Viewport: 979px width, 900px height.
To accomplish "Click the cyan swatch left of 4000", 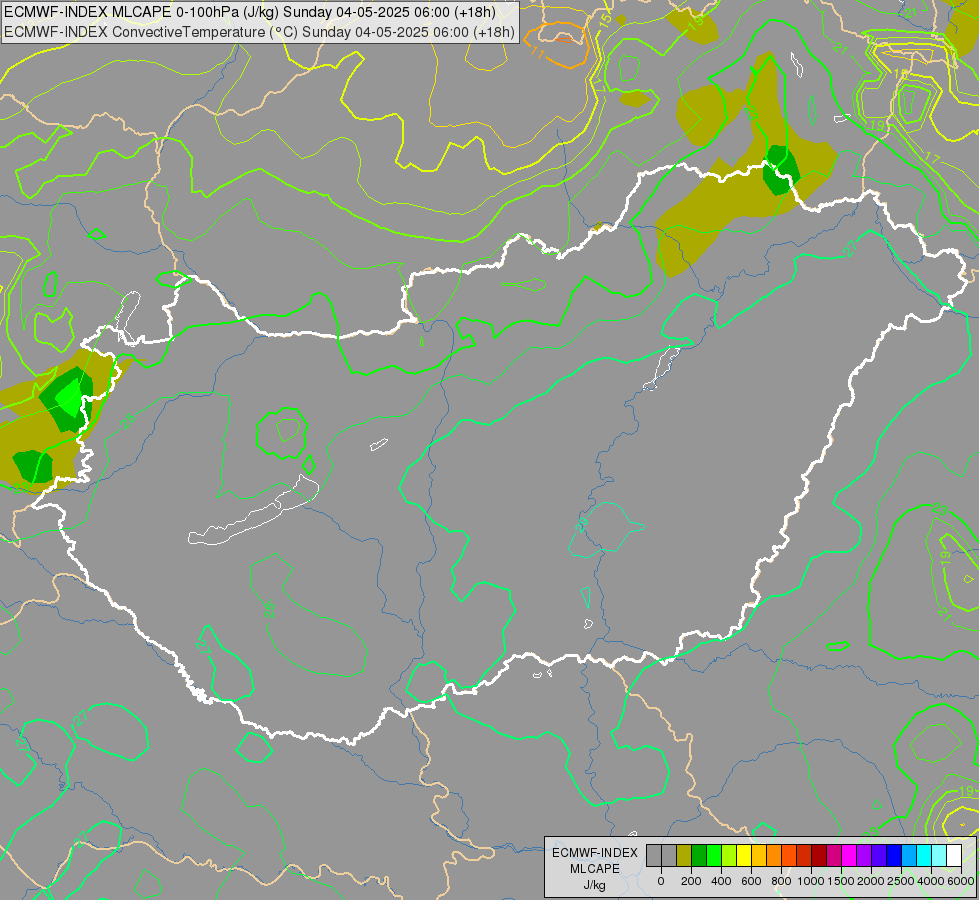I will coord(924,855).
